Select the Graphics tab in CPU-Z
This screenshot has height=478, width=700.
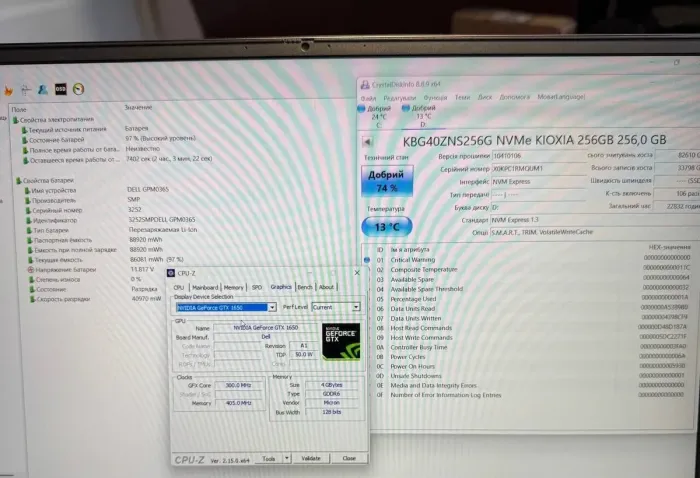[281, 287]
